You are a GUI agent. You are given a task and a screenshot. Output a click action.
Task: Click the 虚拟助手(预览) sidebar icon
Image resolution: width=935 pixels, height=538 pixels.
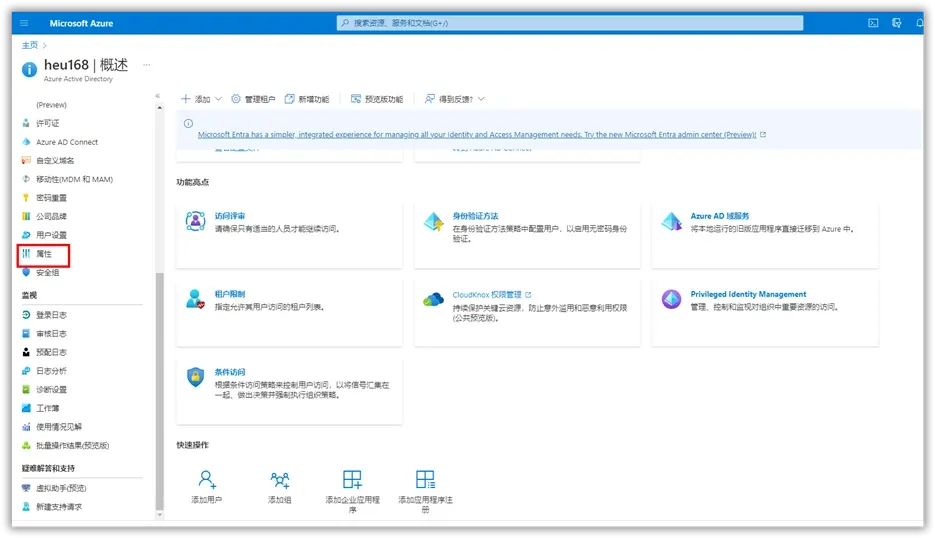click(x=26, y=488)
